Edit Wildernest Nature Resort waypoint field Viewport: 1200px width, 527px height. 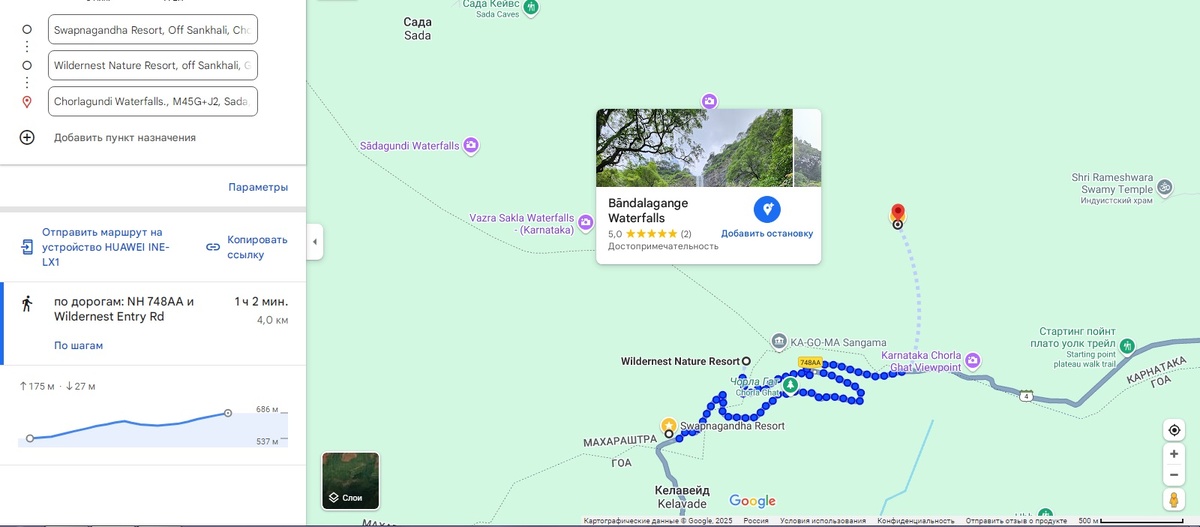[x=153, y=66]
